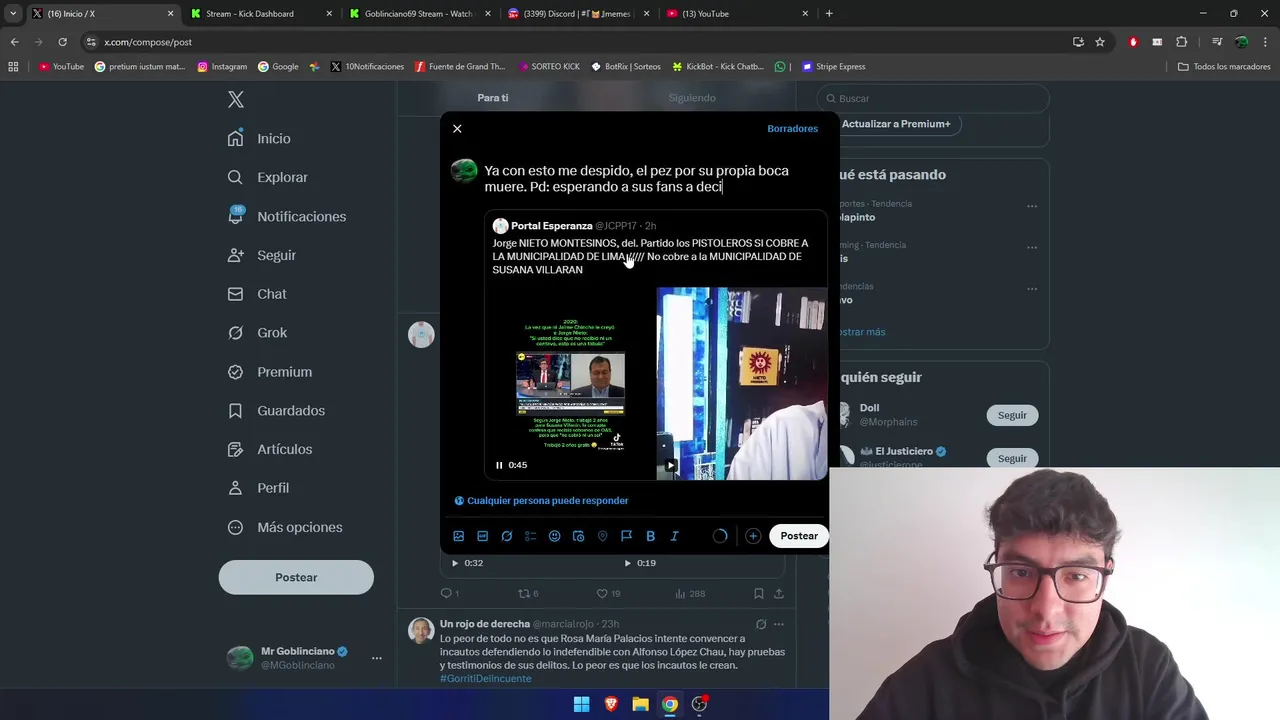The width and height of the screenshot is (1280, 720).
Task: Tag location with pin icon
Action: point(602,536)
